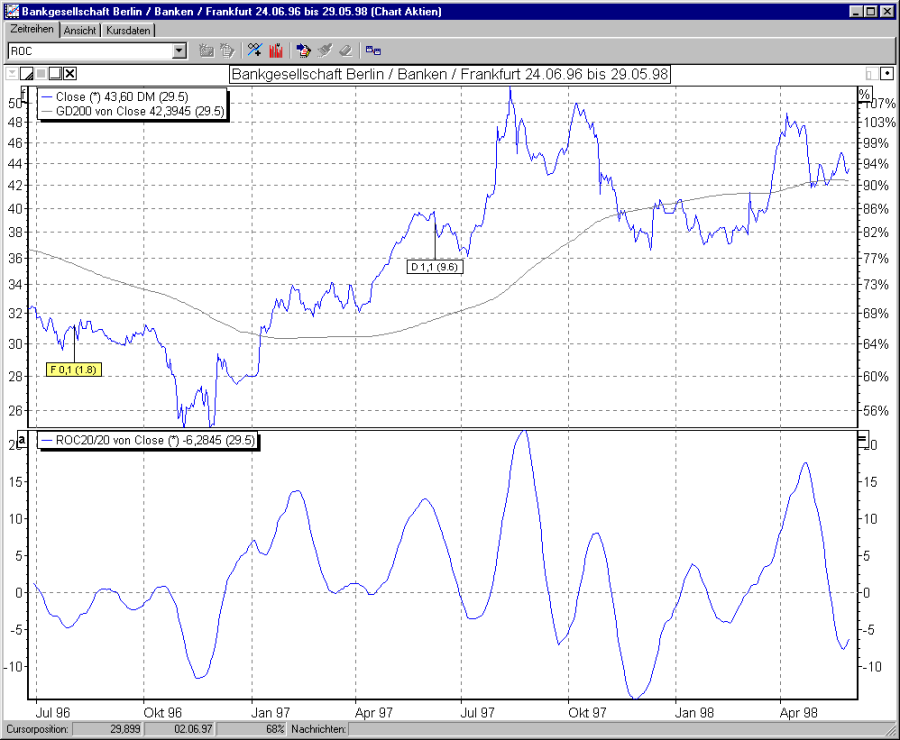Switch to the Ansicht tab
The image size is (900, 740).
80,30
